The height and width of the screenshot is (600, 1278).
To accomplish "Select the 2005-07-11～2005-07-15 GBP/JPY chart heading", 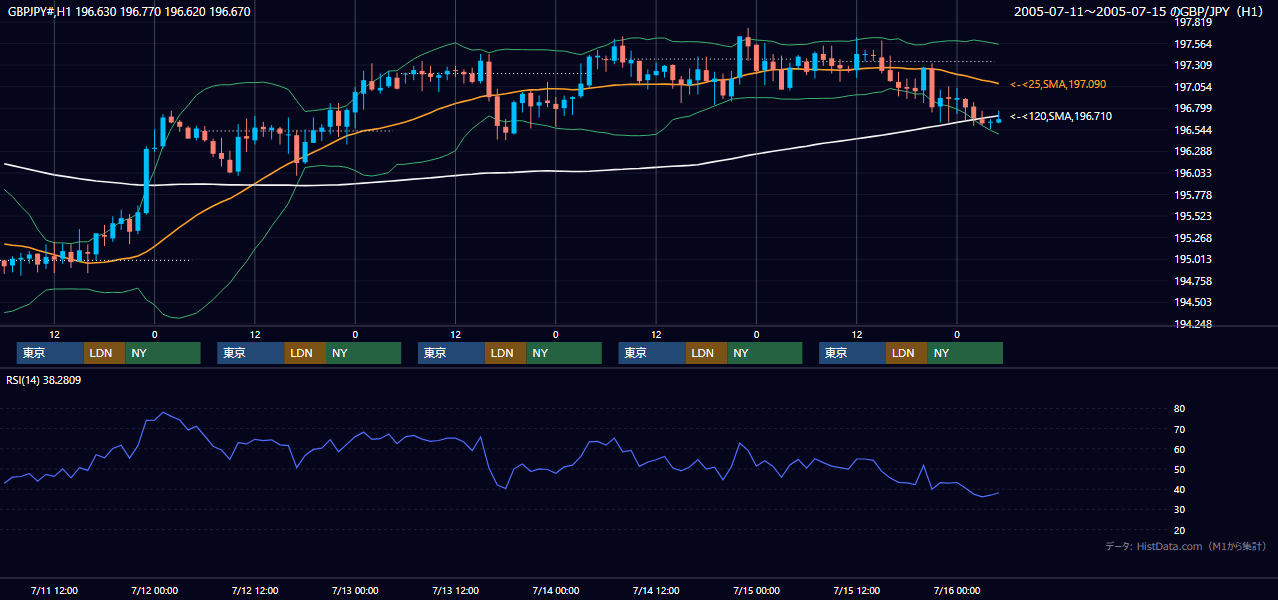I will tap(1138, 12).
